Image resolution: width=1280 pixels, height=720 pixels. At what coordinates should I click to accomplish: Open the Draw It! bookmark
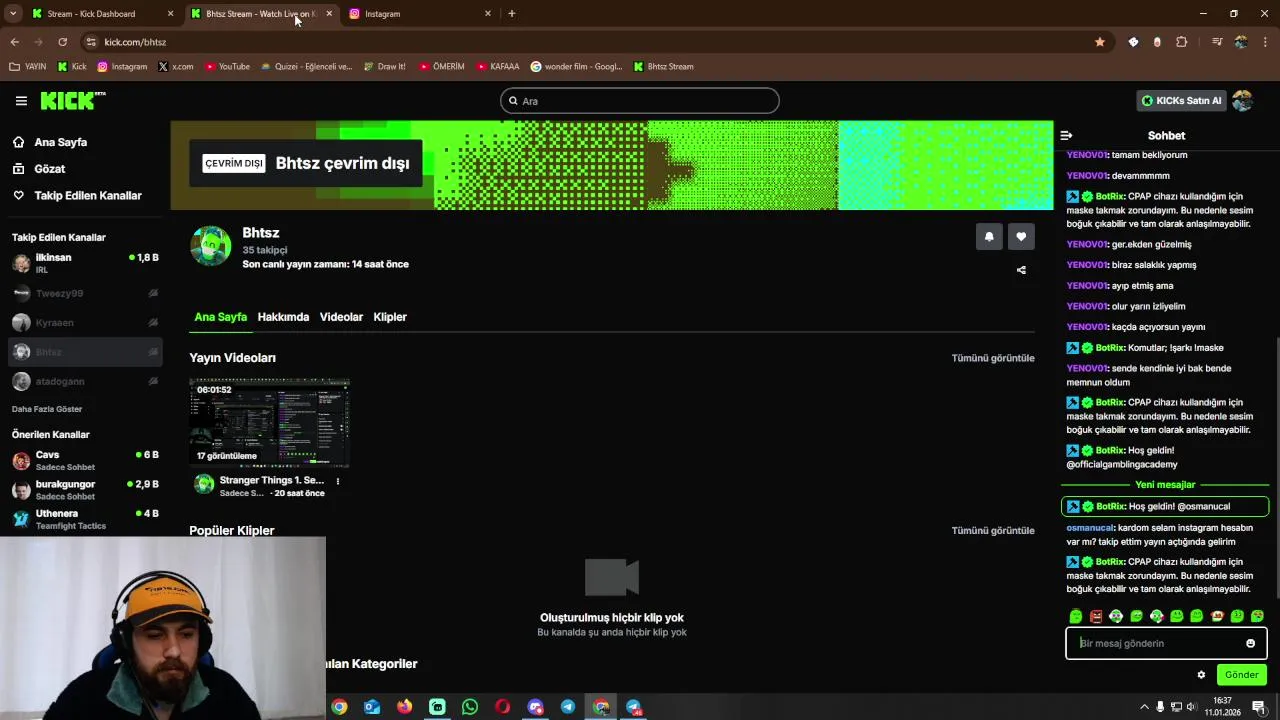coord(384,67)
